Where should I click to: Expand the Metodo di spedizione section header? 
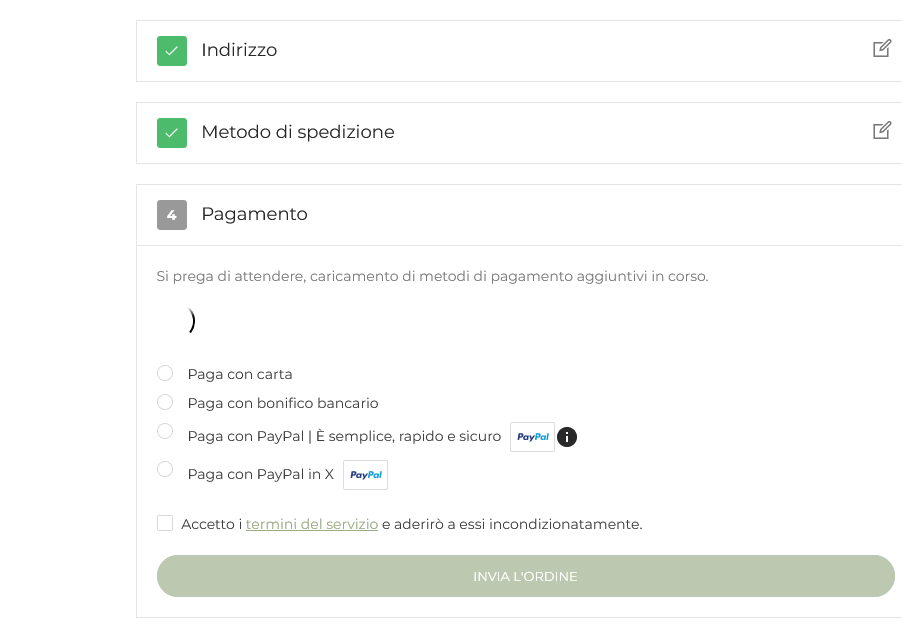pos(298,132)
